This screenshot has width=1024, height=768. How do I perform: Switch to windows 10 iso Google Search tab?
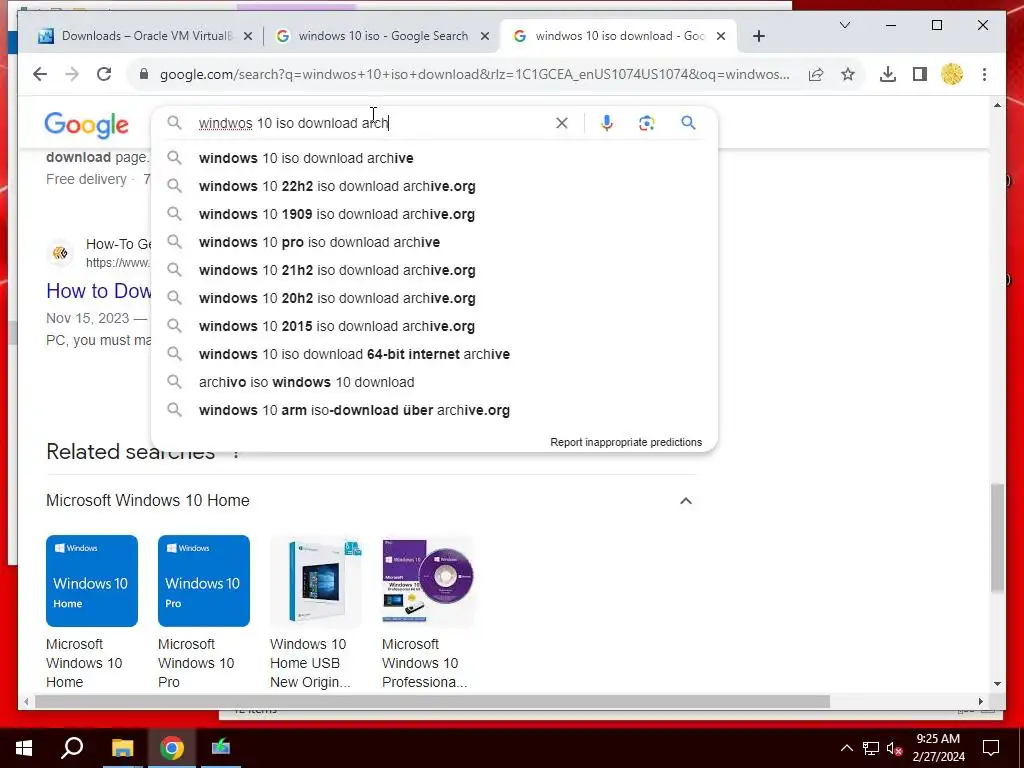[x=382, y=36]
